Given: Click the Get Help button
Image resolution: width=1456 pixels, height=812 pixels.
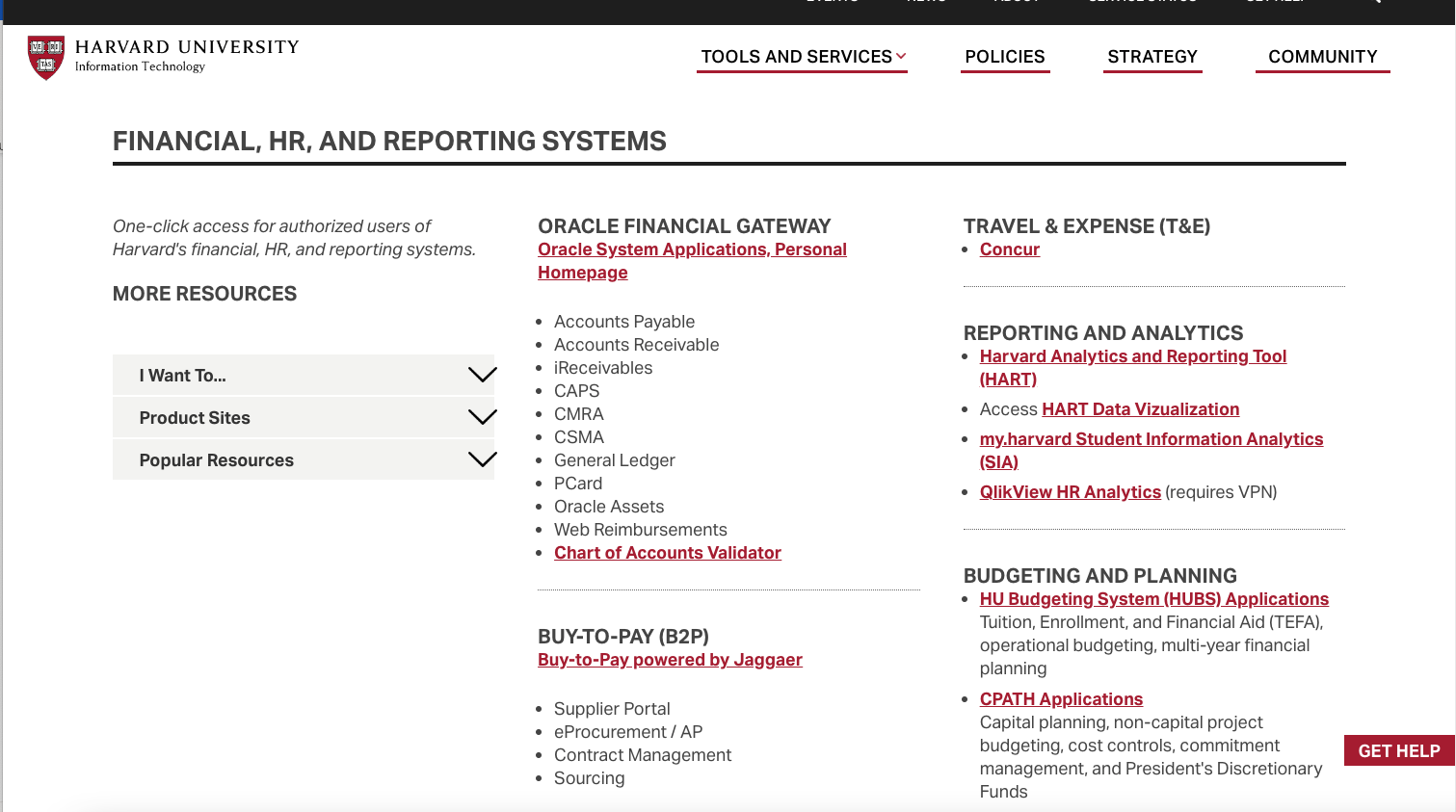Looking at the screenshot, I should [1399, 750].
